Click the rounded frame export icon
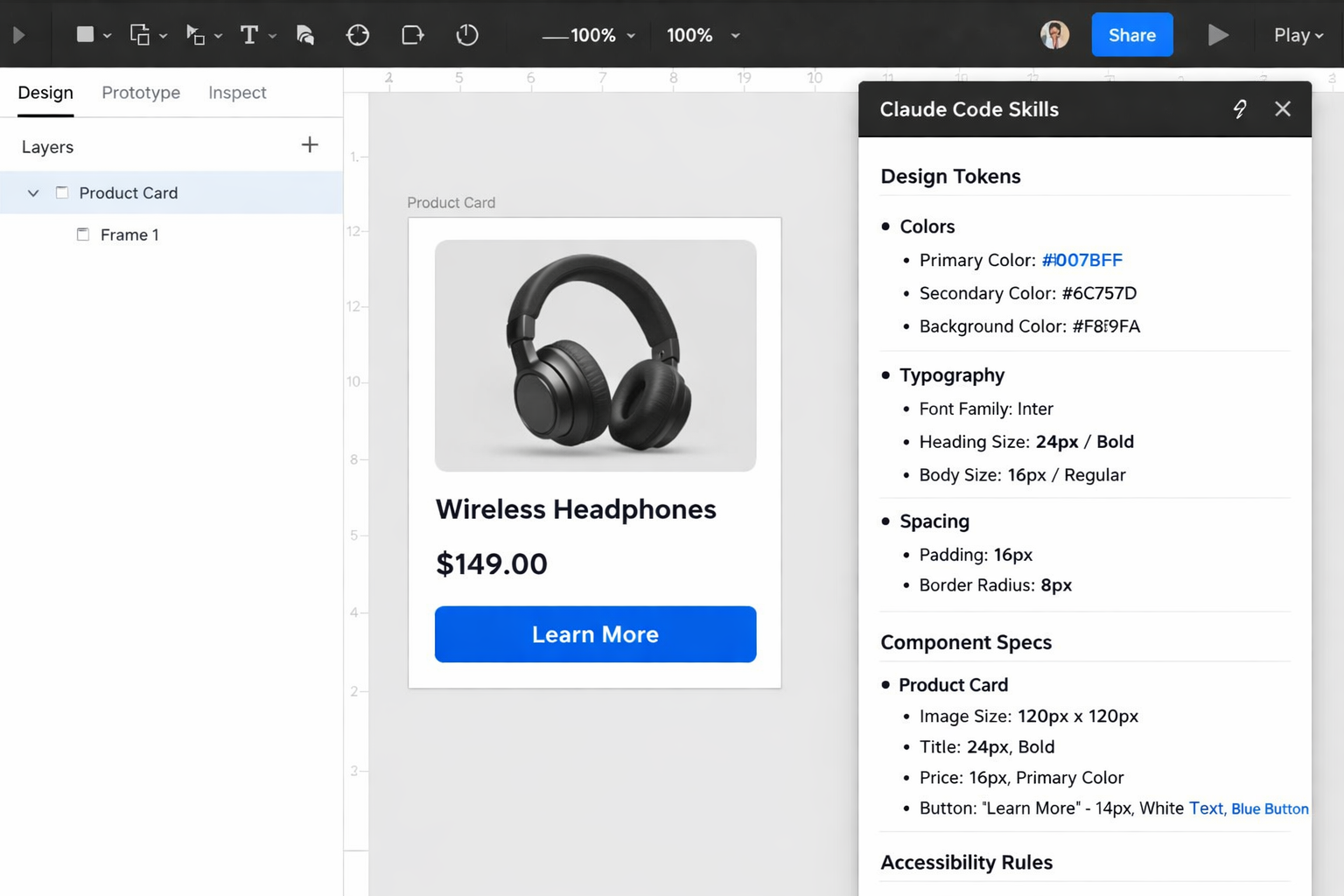This screenshot has height=896, width=1344. click(x=412, y=35)
